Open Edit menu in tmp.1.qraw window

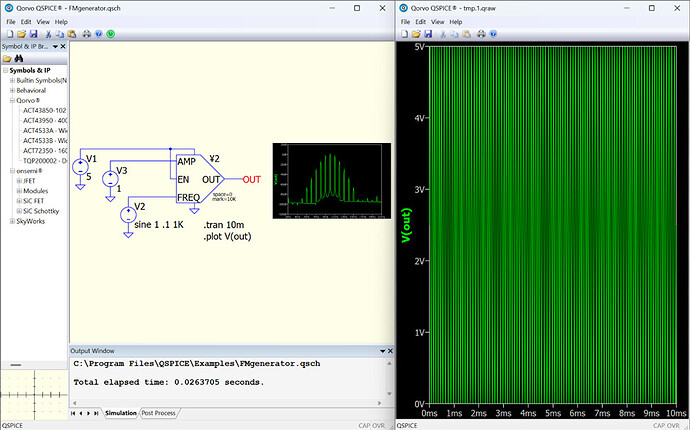421,22
